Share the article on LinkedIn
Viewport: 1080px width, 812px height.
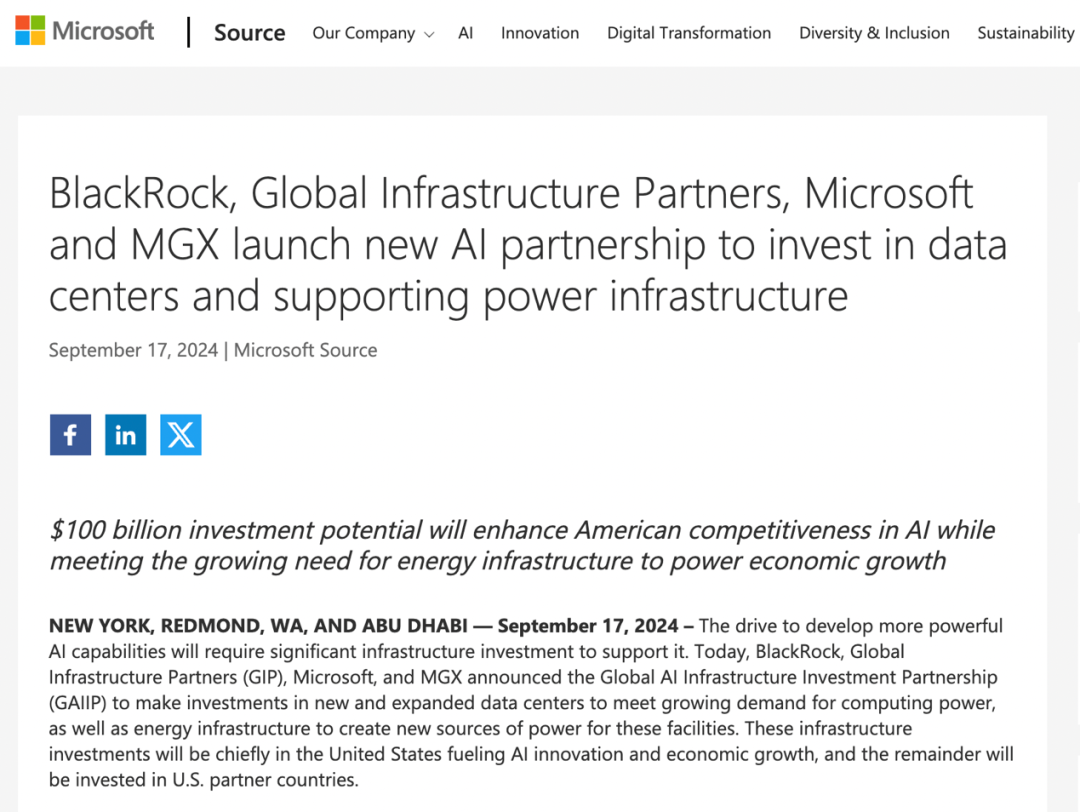pos(126,435)
